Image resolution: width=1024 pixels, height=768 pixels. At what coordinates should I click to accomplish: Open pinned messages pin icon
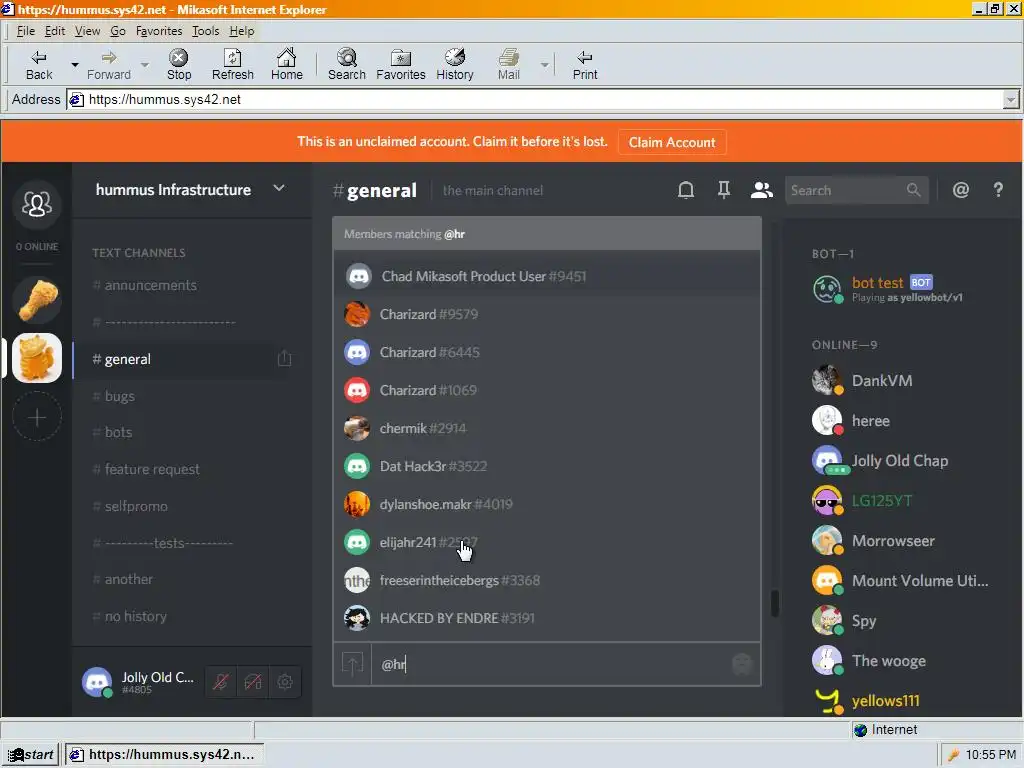(724, 190)
